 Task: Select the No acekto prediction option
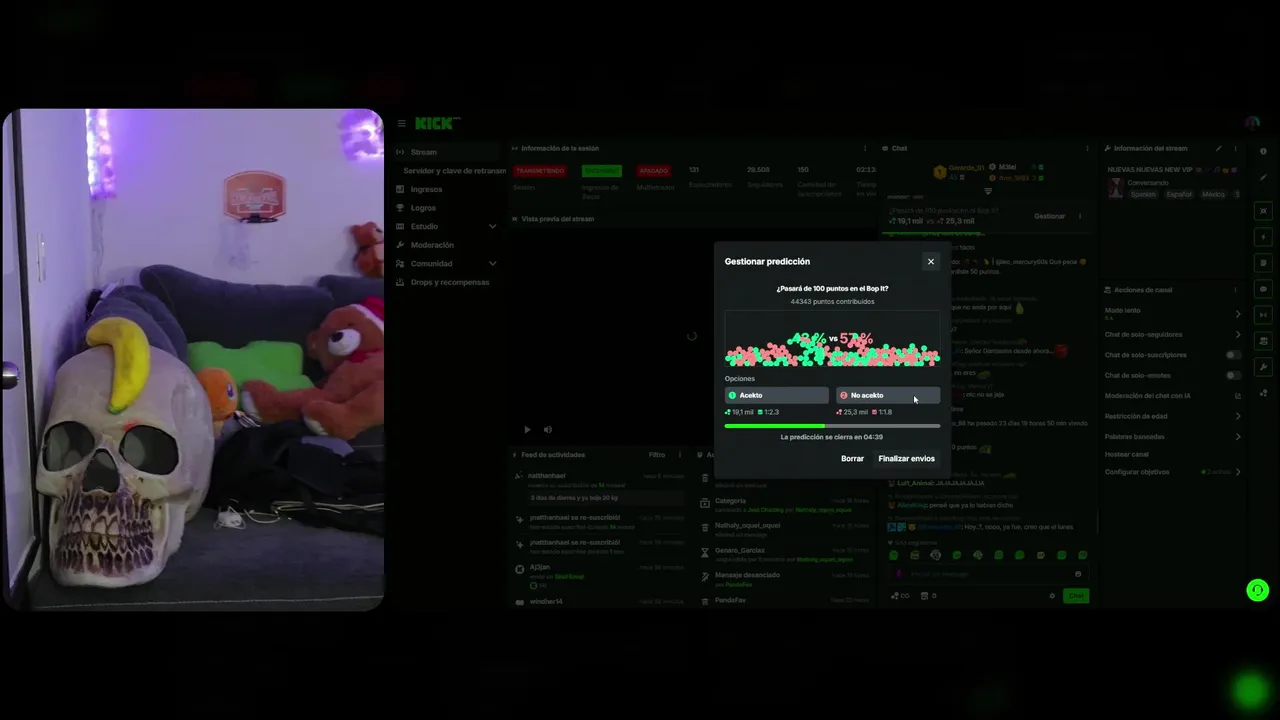(x=888, y=395)
